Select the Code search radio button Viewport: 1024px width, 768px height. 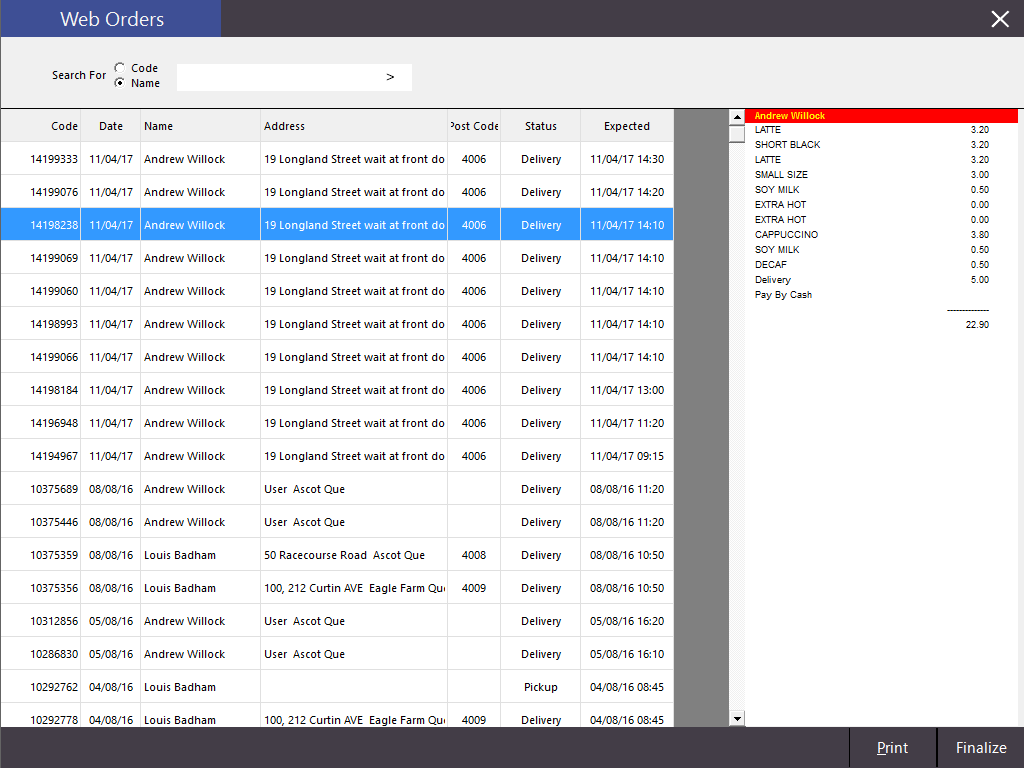(120, 67)
